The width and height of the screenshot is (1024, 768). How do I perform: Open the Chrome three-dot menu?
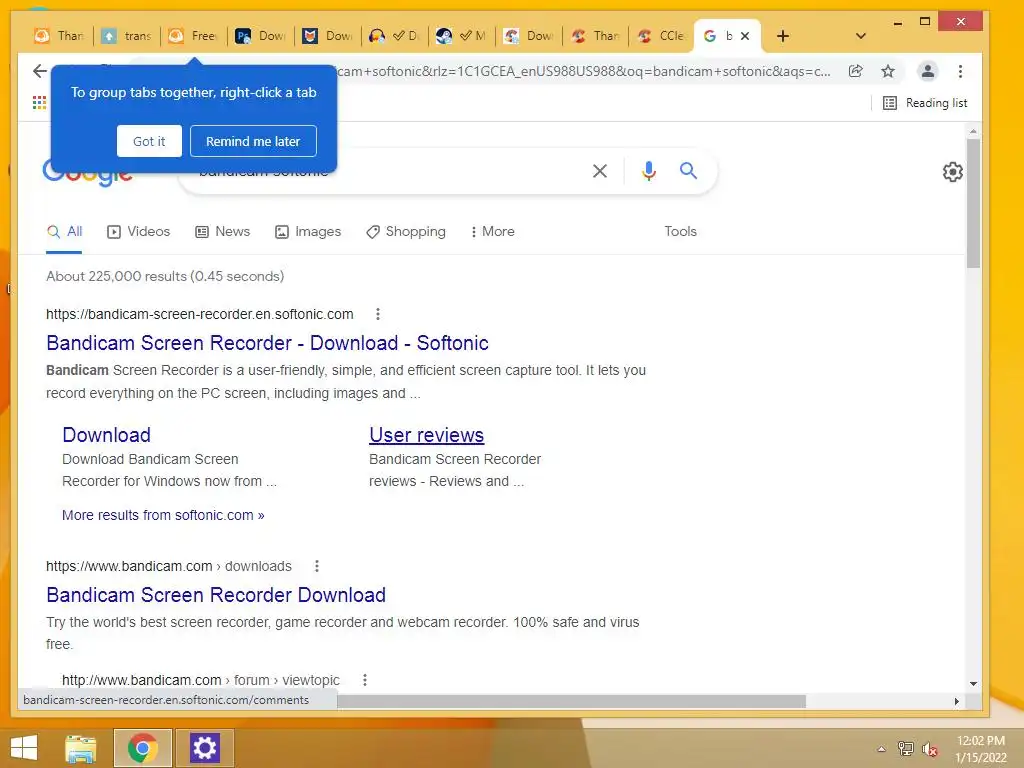(960, 71)
